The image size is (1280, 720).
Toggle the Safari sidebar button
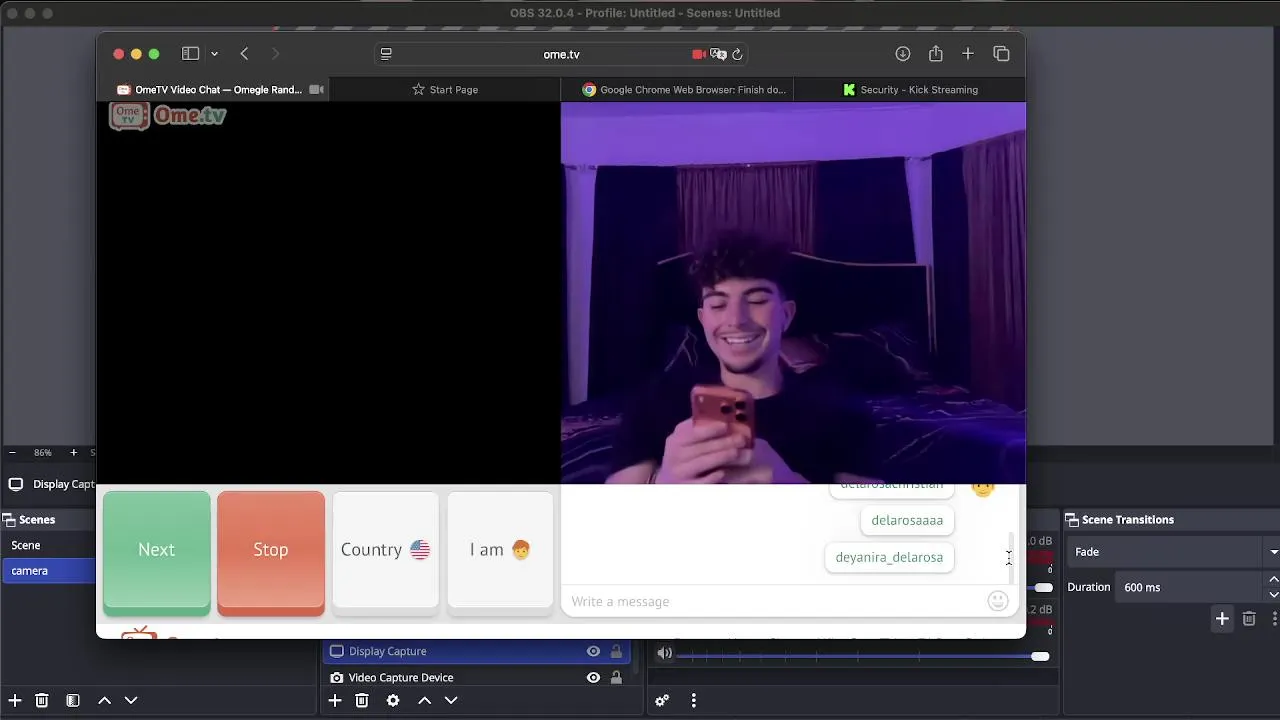point(190,54)
